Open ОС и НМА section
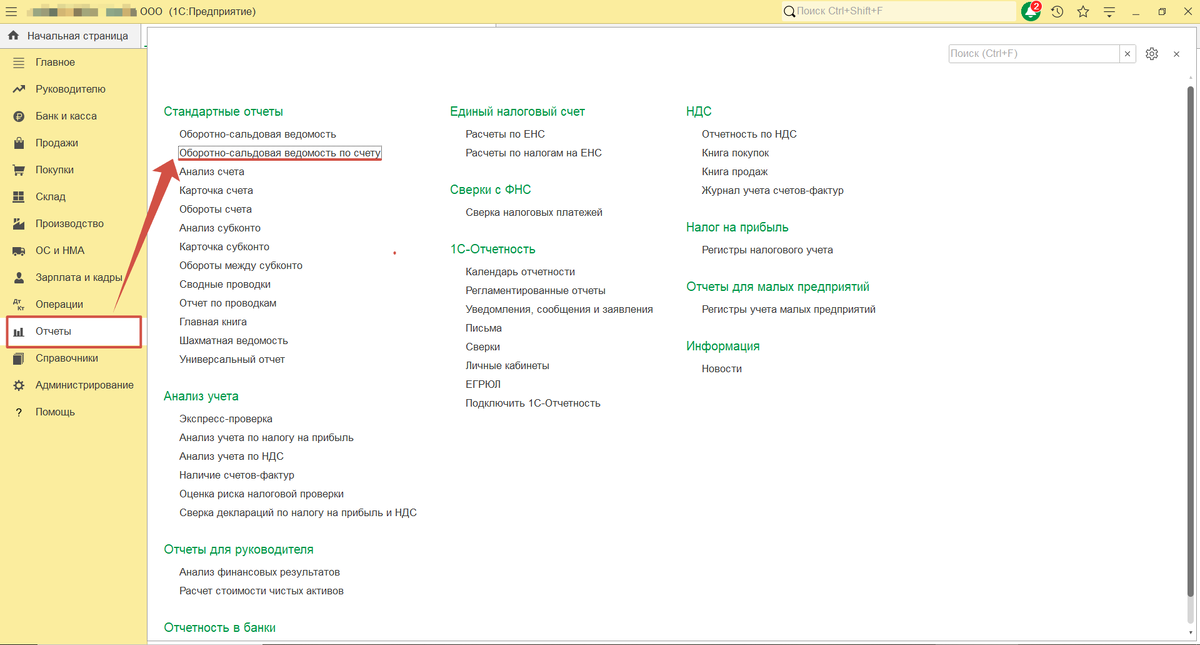1200x645 pixels. pos(59,251)
